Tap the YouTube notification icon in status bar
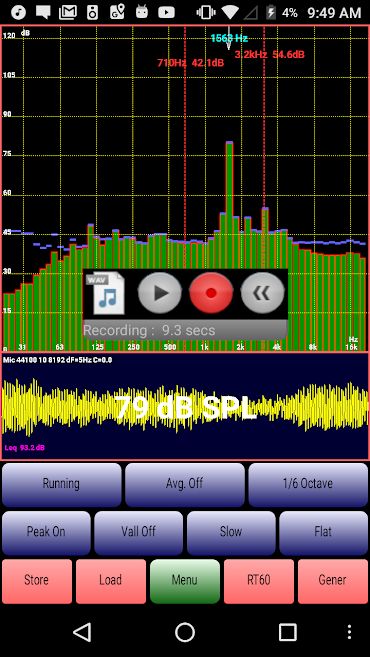This screenshot has width=370, height=657. [x=166, y=12]
